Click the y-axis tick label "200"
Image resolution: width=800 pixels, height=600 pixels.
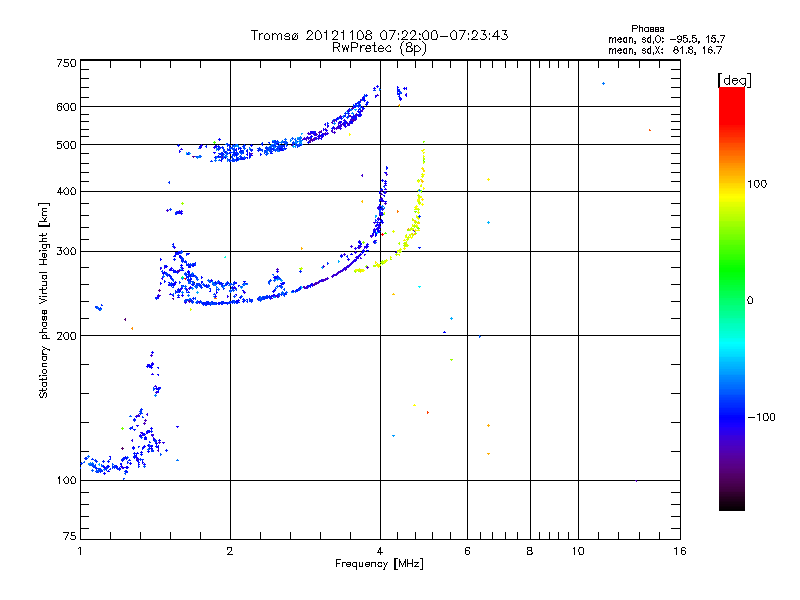[x=66, y=336]
